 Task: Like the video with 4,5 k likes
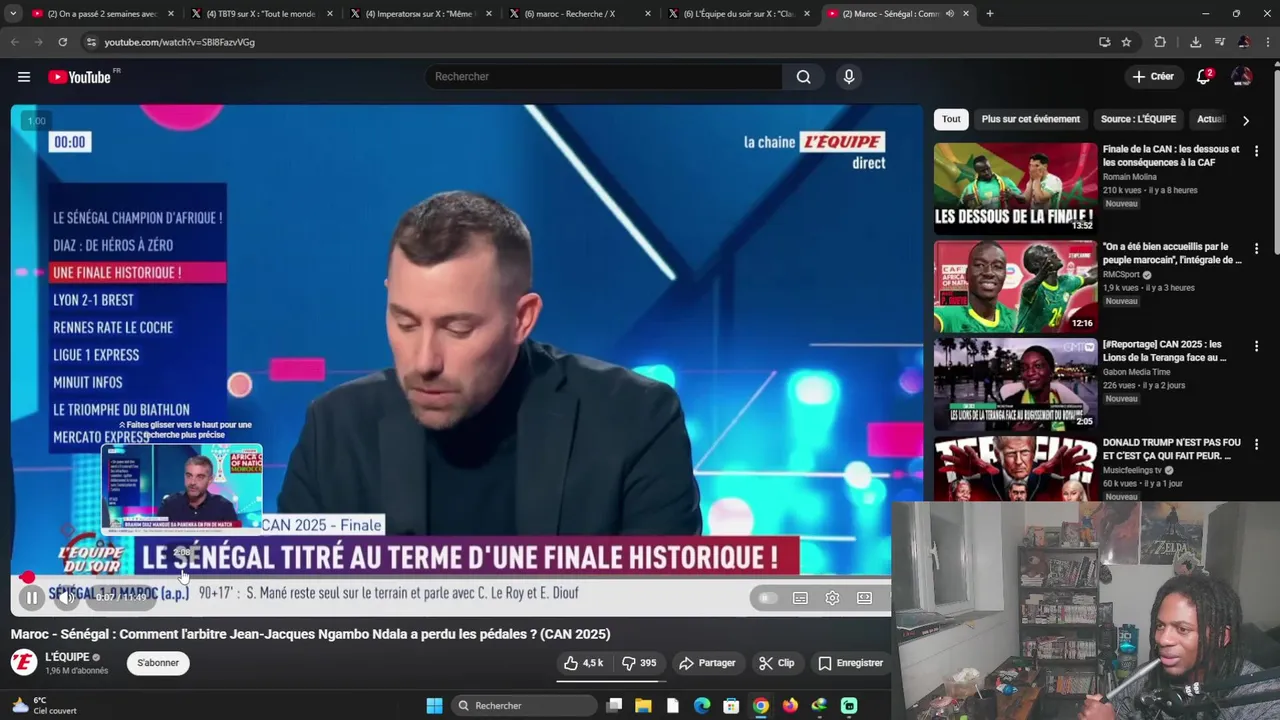(583, 663)
